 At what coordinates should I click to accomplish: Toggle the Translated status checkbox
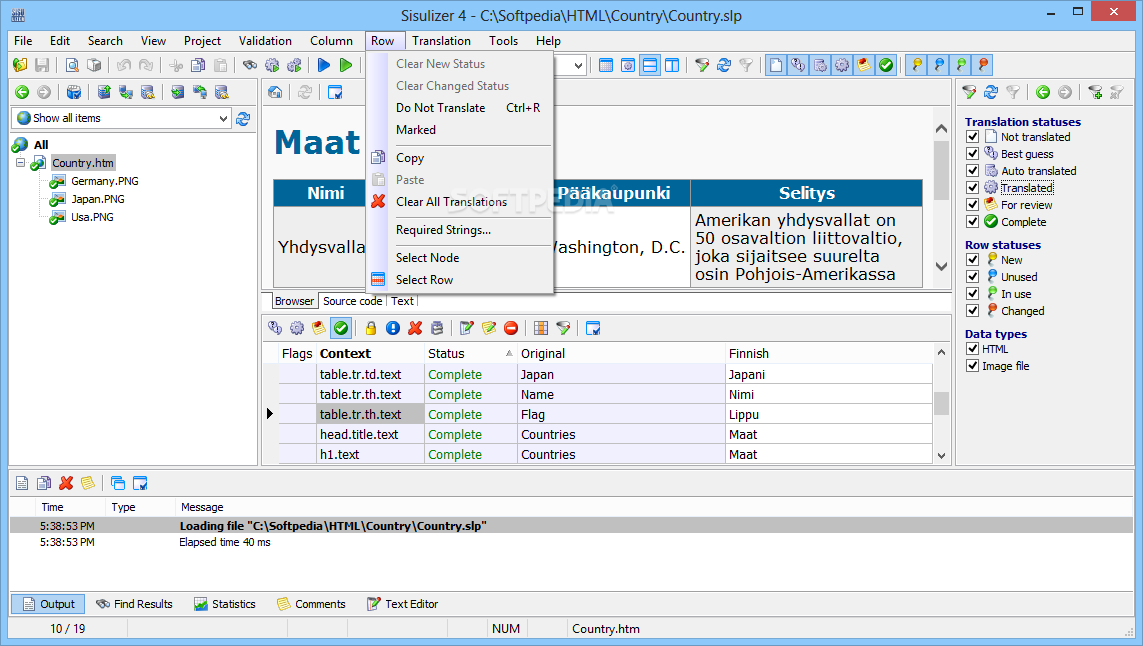[x=972, y=187]
